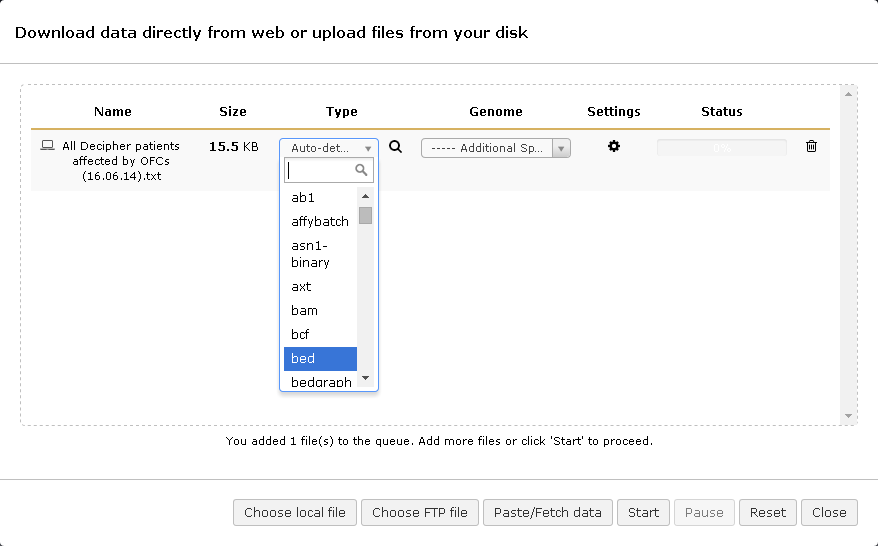Select 'bed' from the type list

pyautogui.click(x=320, y=359)
